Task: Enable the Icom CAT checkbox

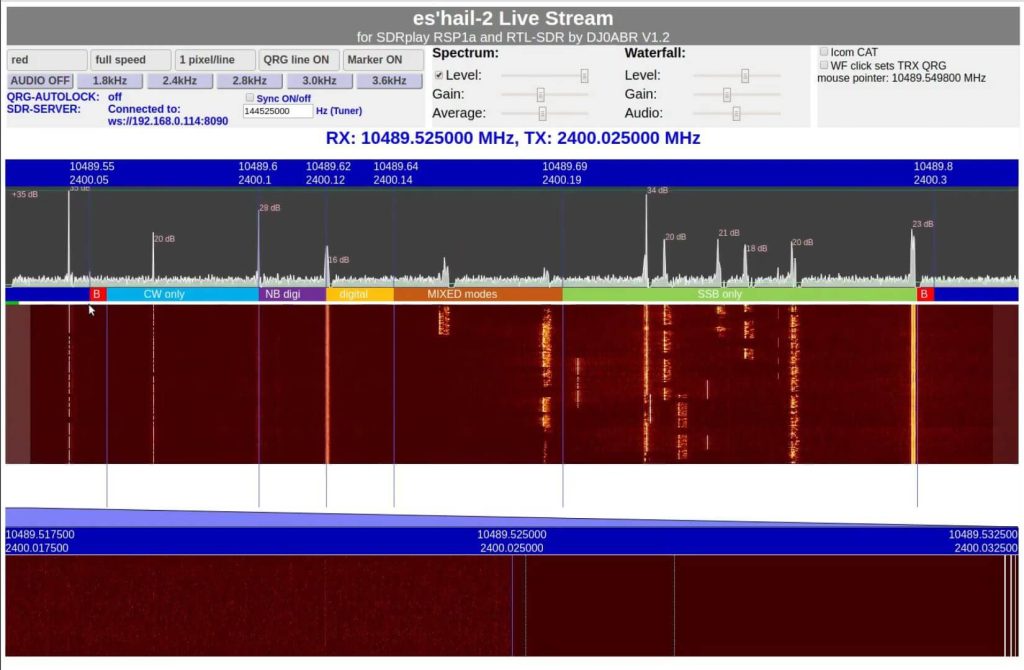Action: 824,52
